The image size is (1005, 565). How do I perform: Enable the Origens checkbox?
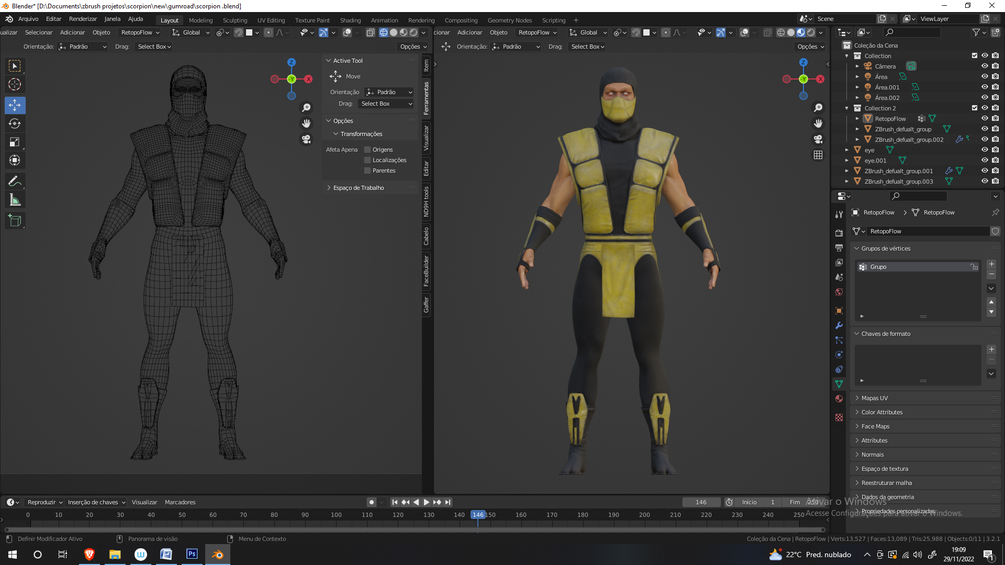point(367,150)
